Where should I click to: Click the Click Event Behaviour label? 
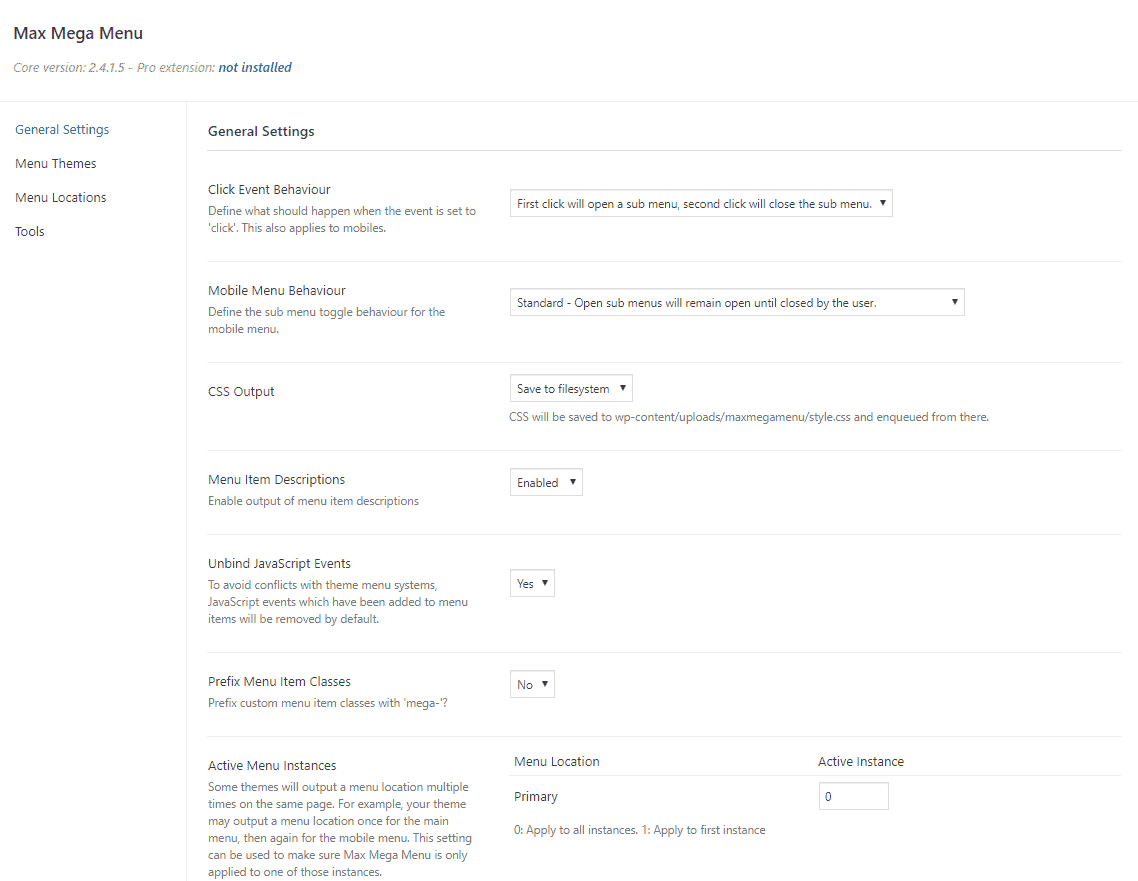tap(269, 190)
